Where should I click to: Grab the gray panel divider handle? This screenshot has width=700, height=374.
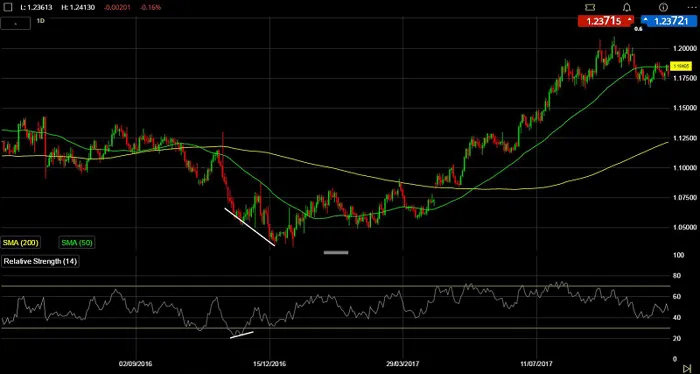point(336,252)
